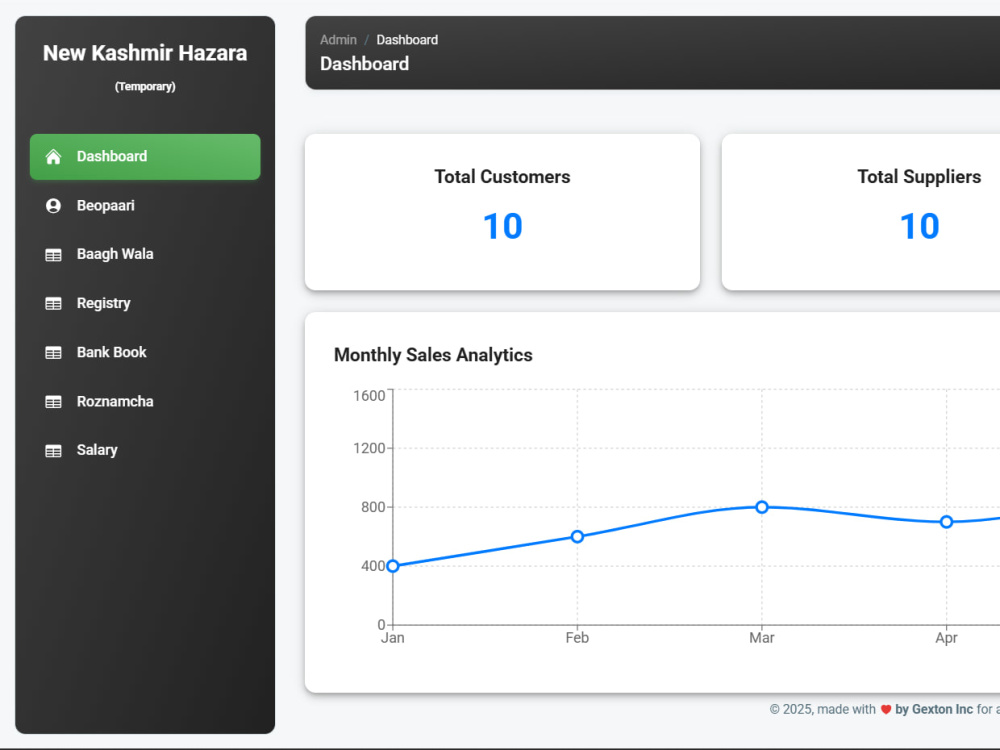1000x750 pixels.
Task: Click the Beopaari user icon
Action: 54,206
